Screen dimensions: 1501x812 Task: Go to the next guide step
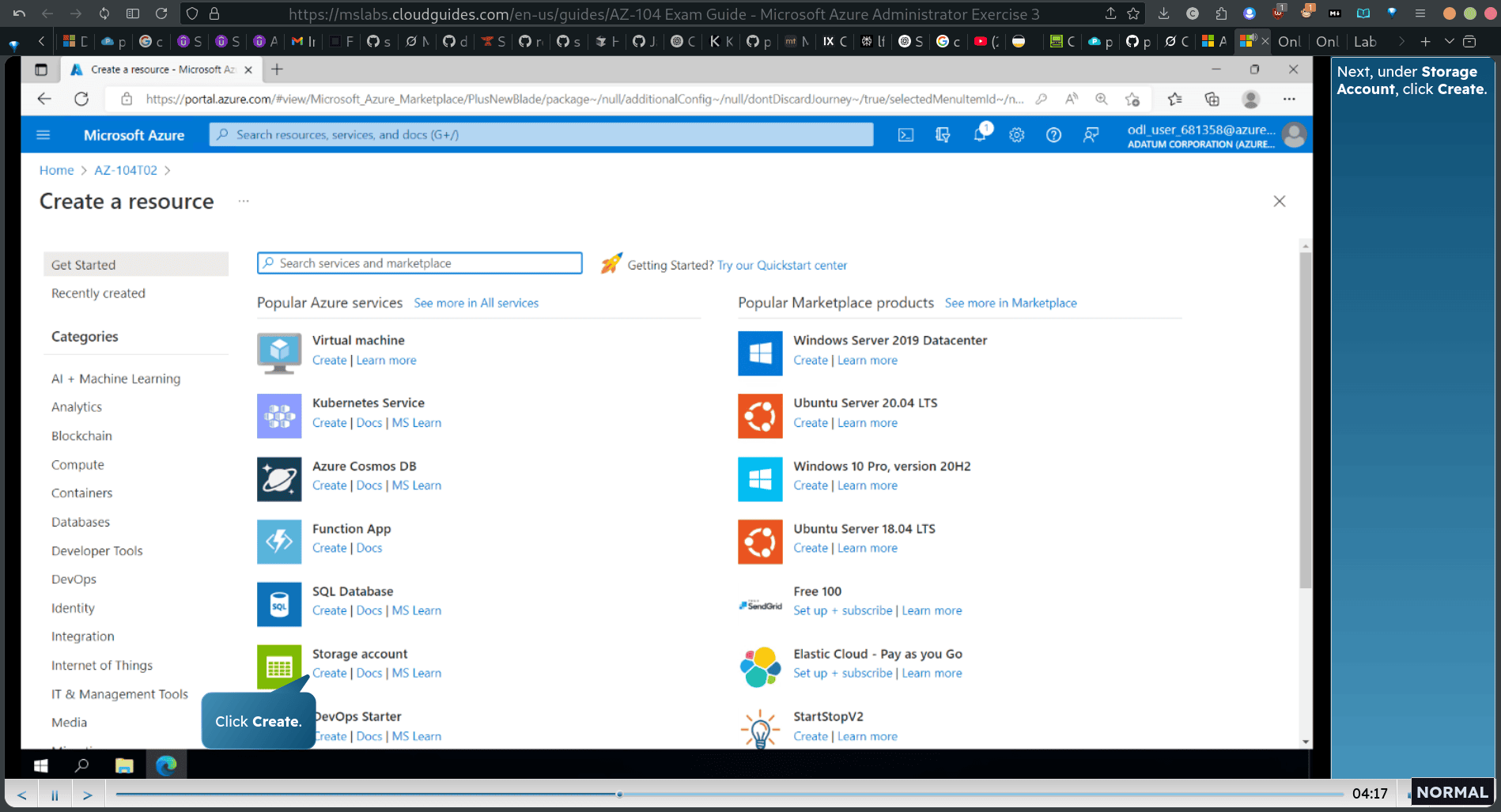tap(88, 795)
